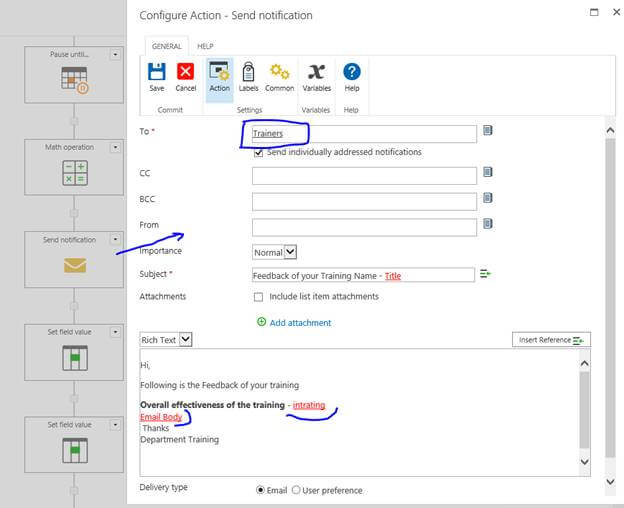The height and width of the screenshot is (508, 624).
Task: Open second Set field value dropdown arrow
Action: click(x=115, y=425)
